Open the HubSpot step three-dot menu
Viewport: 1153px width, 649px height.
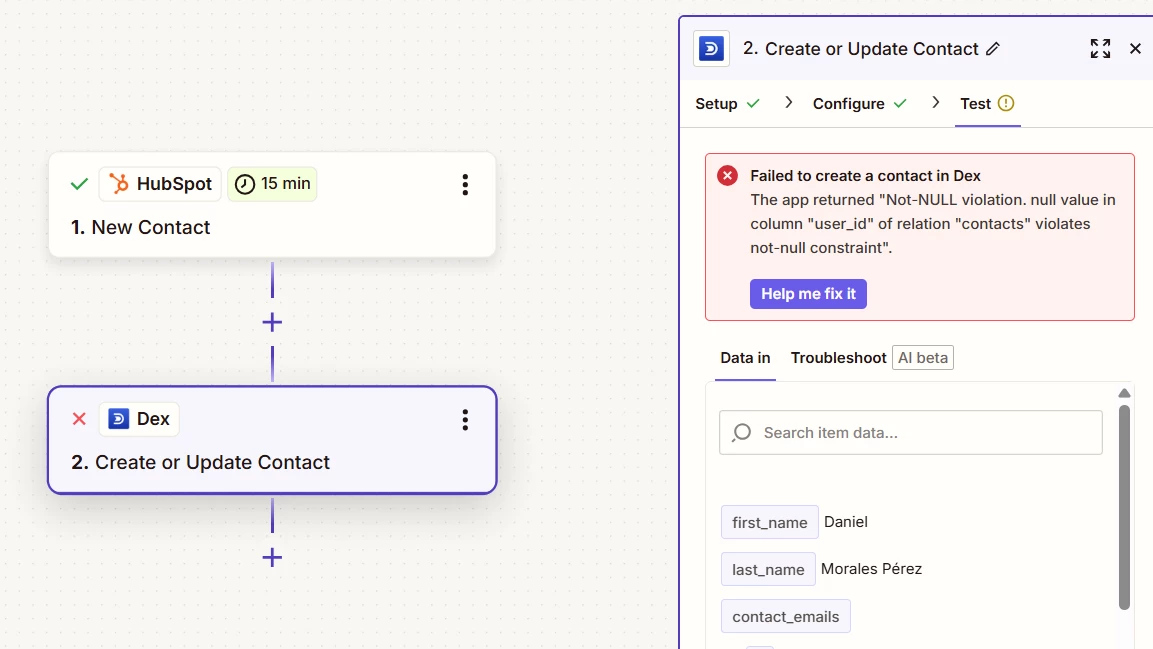(465, 184)
